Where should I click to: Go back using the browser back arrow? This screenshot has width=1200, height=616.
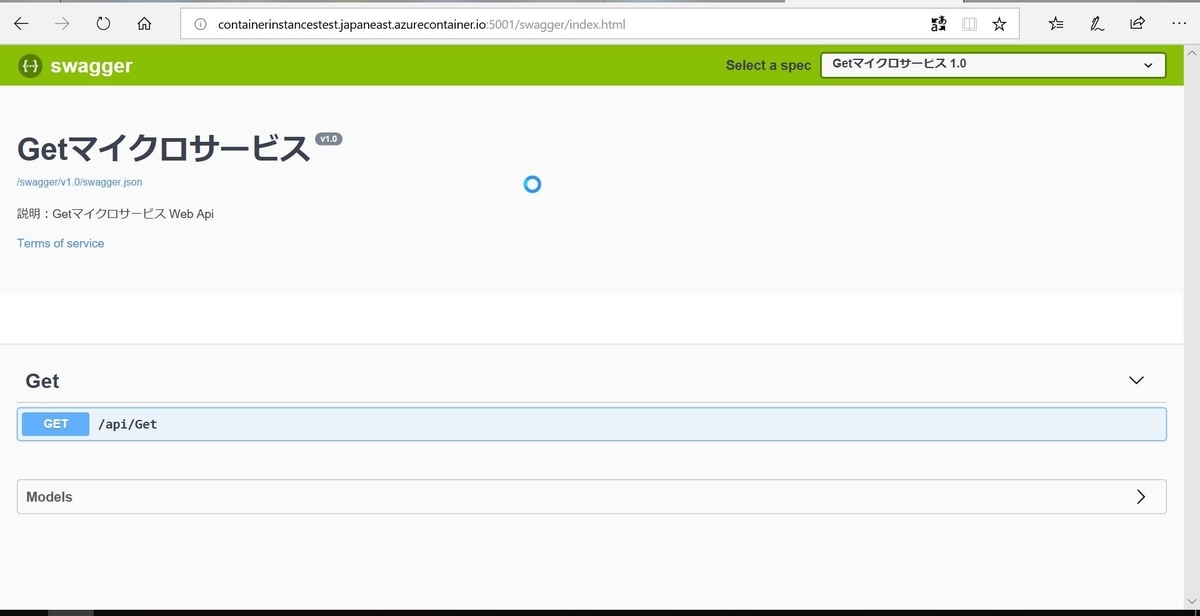click(x=21, y=24)
